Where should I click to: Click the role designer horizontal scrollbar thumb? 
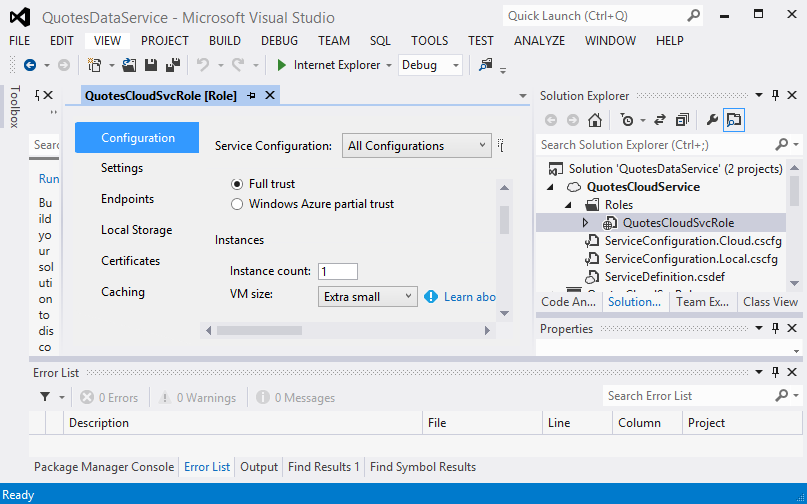259,331
